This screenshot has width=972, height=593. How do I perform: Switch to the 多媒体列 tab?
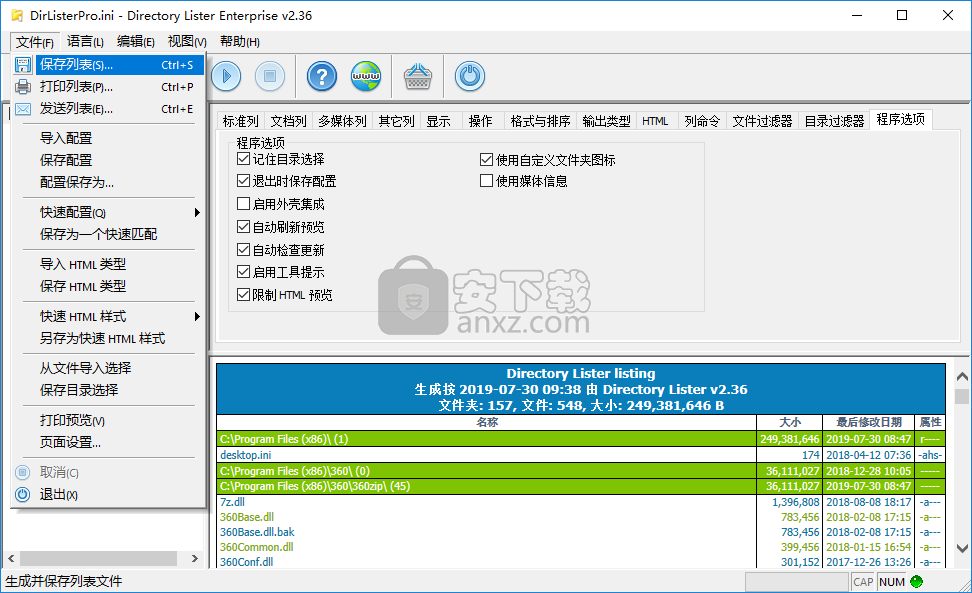point(342,121)
